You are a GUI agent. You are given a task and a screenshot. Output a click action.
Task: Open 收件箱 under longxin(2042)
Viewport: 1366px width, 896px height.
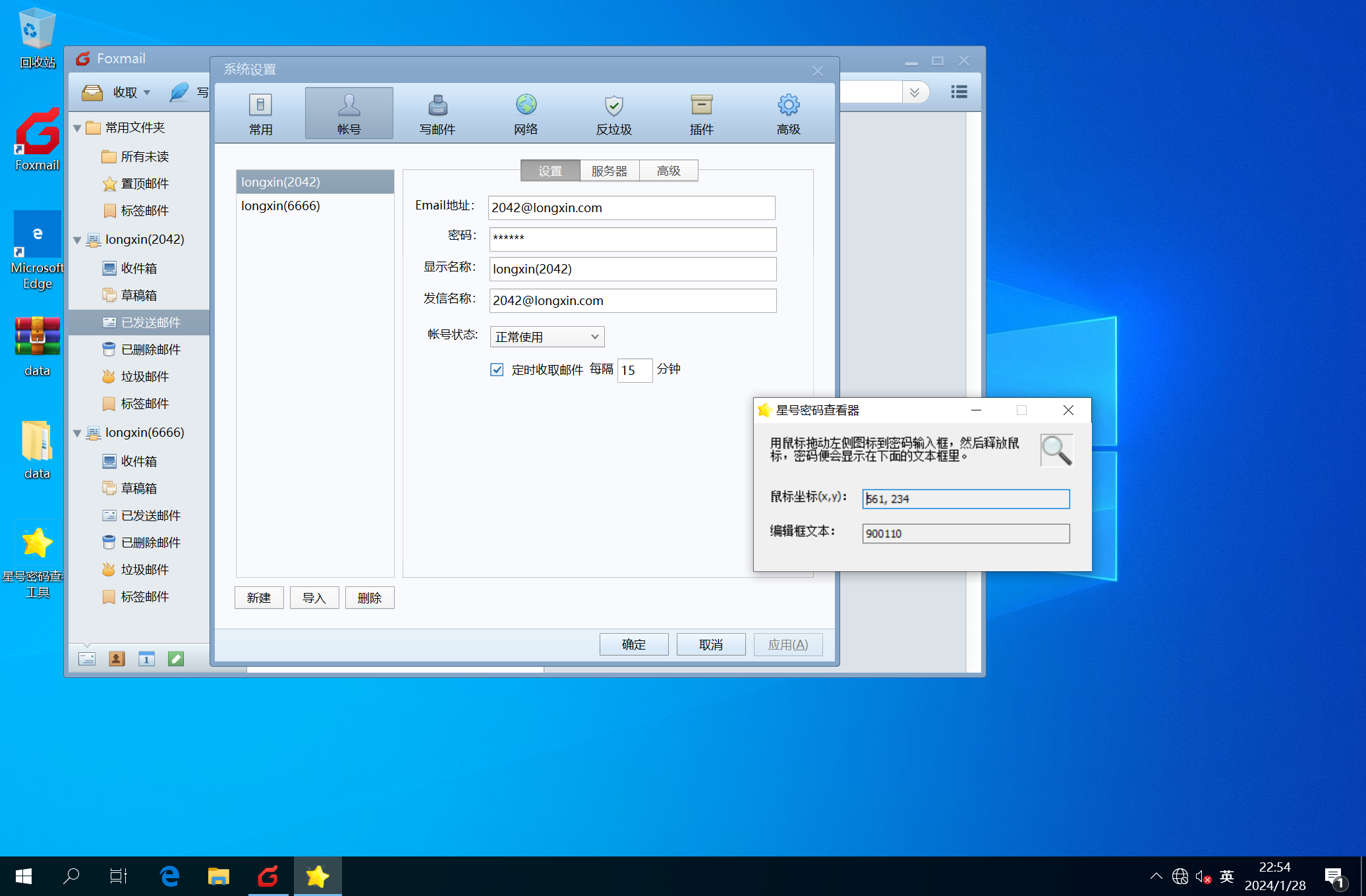point(130,268)
